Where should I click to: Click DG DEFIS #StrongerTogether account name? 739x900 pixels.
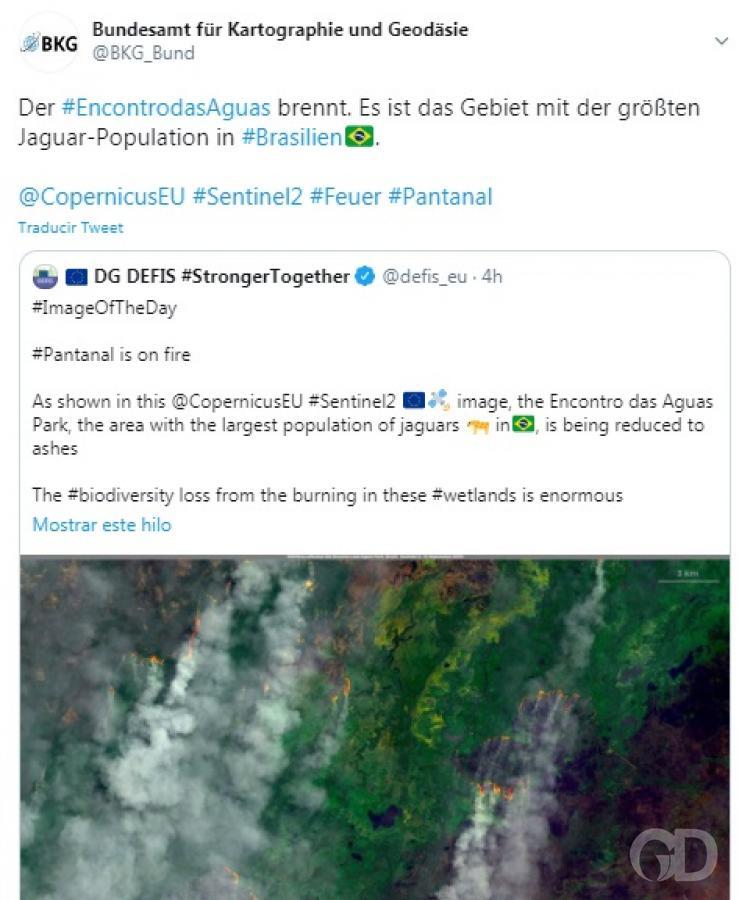(x=222, y=277)
